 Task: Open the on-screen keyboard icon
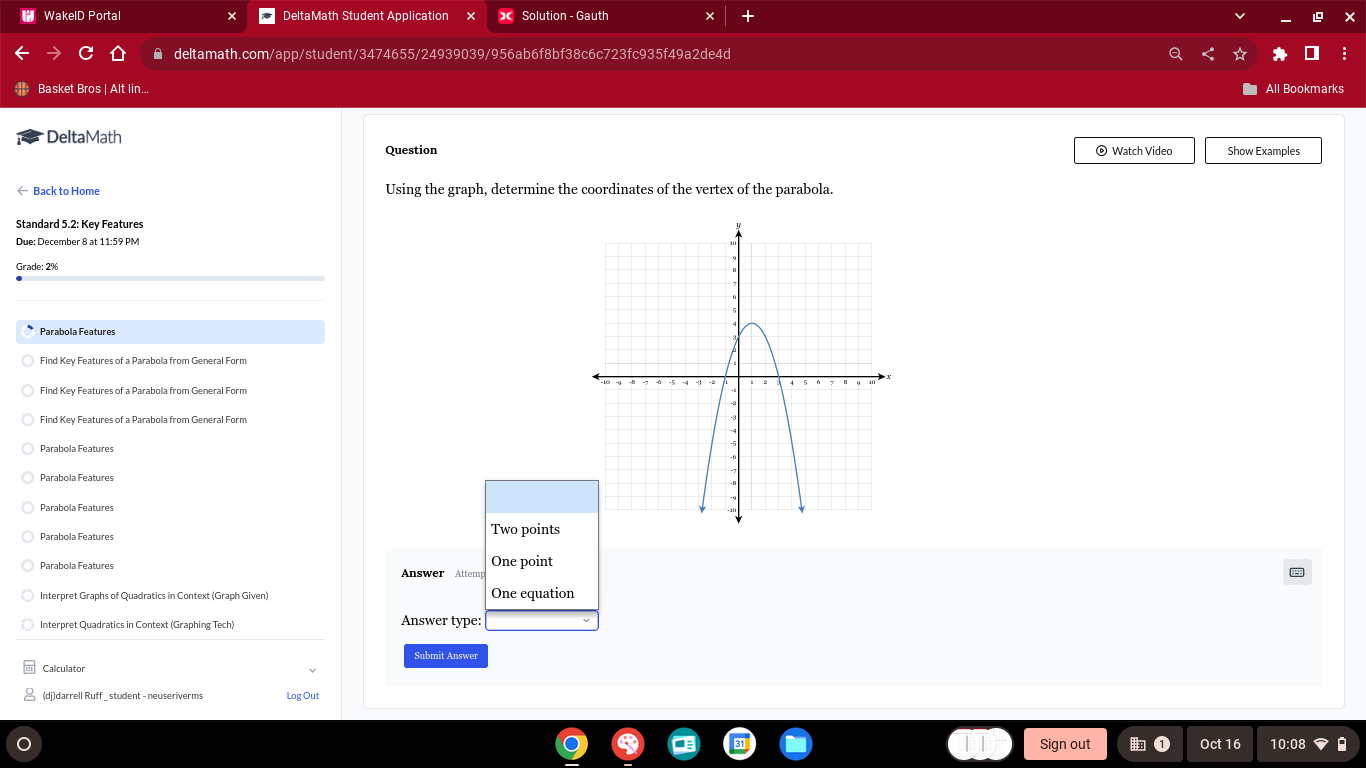coord(1297,572)
